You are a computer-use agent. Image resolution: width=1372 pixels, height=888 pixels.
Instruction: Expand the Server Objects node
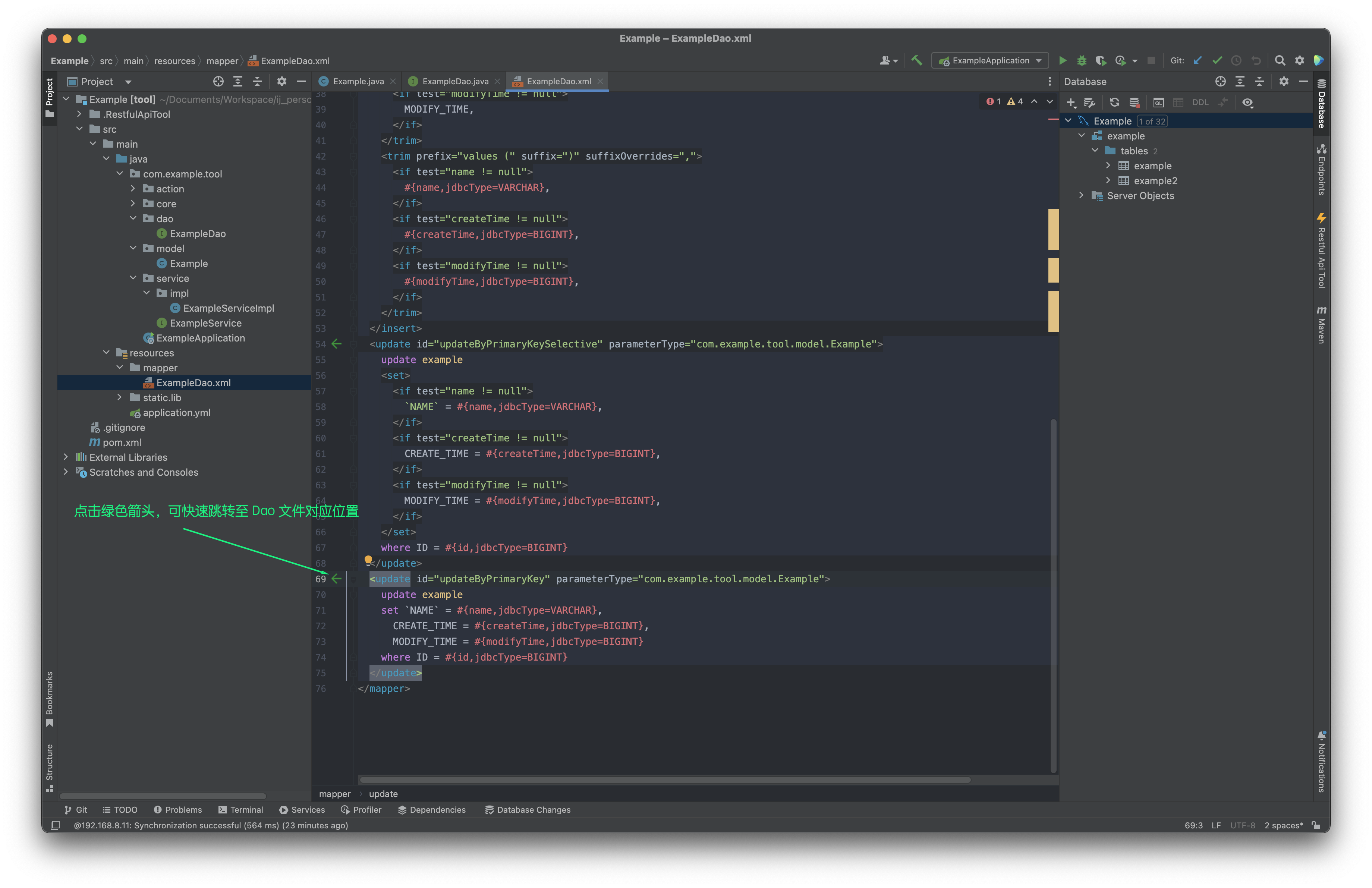click(x=1081, y=195)
